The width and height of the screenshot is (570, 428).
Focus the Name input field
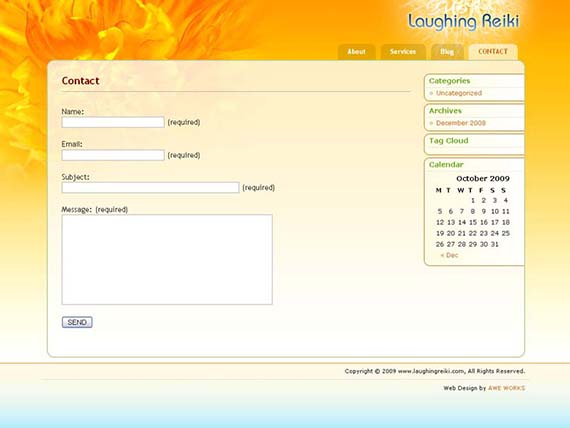tap(113, 122)
